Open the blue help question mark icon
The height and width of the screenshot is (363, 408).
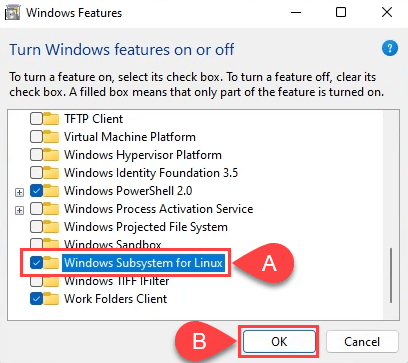(x=390, y=48)
